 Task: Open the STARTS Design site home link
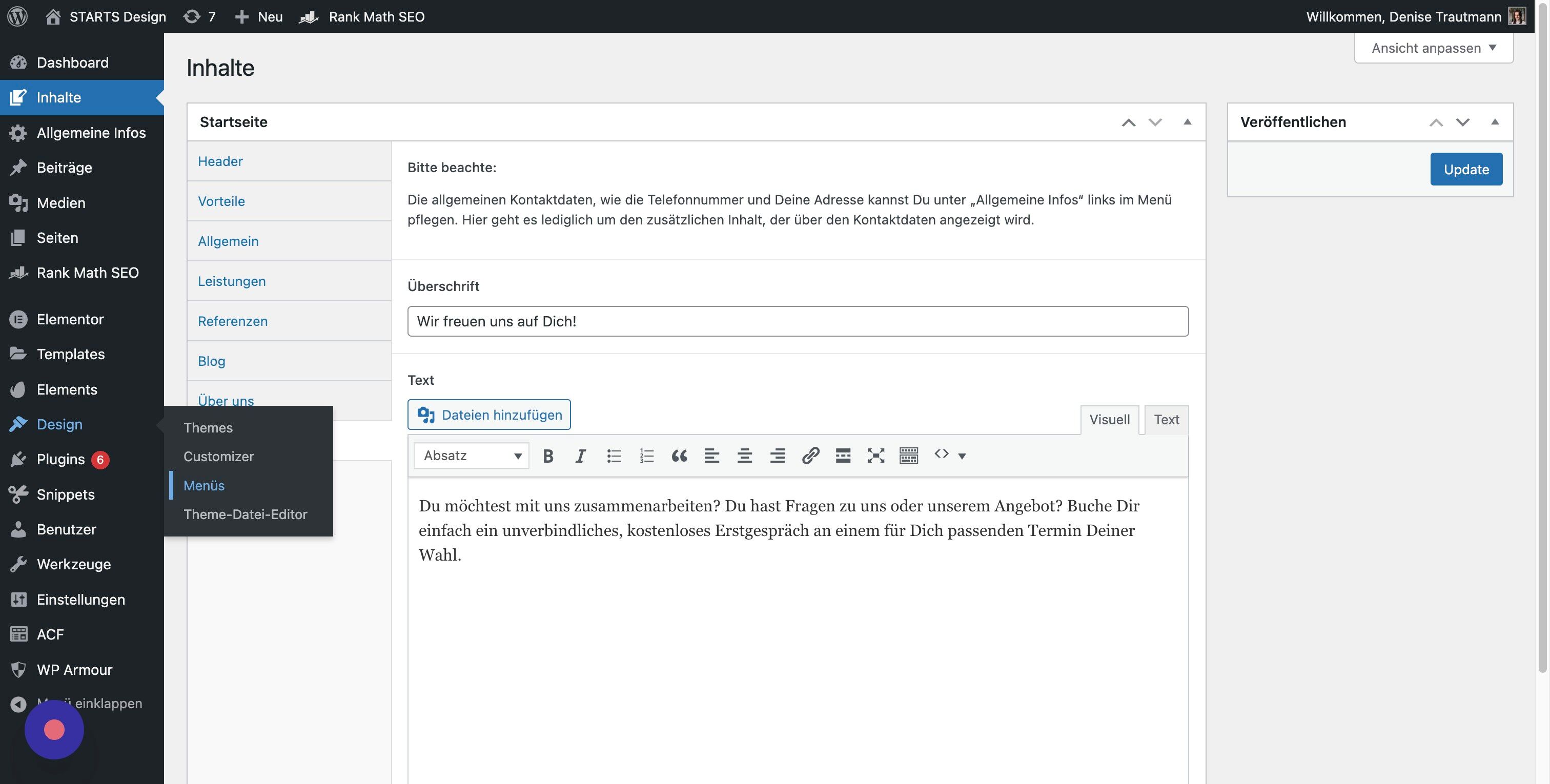pyautogui.click(x=106, y=16)
